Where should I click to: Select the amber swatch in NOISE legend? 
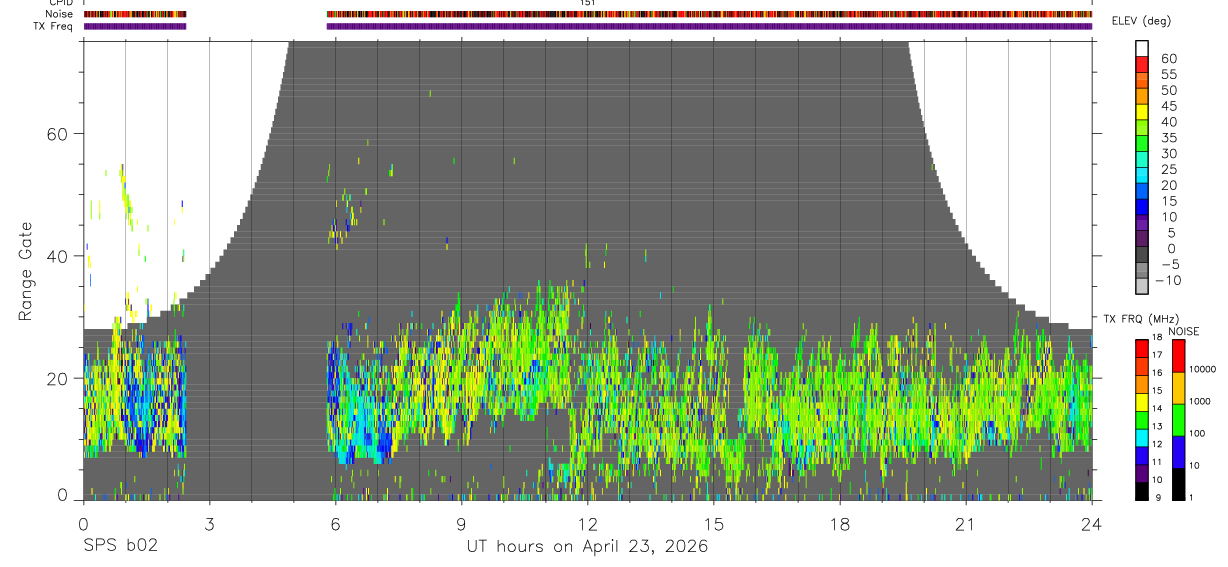(1178, 388)
